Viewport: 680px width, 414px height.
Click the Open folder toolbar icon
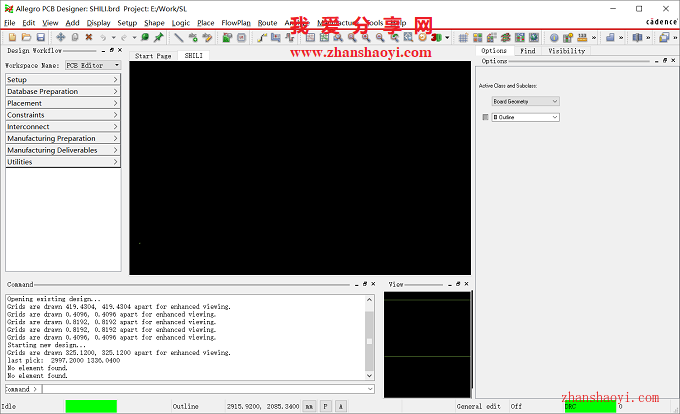point(26,38)
